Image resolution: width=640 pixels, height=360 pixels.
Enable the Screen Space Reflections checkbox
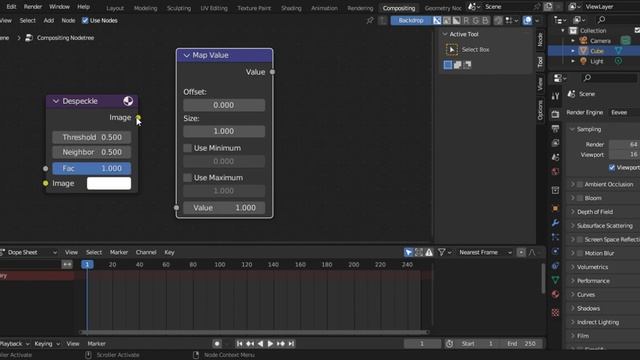click(580, 240)
